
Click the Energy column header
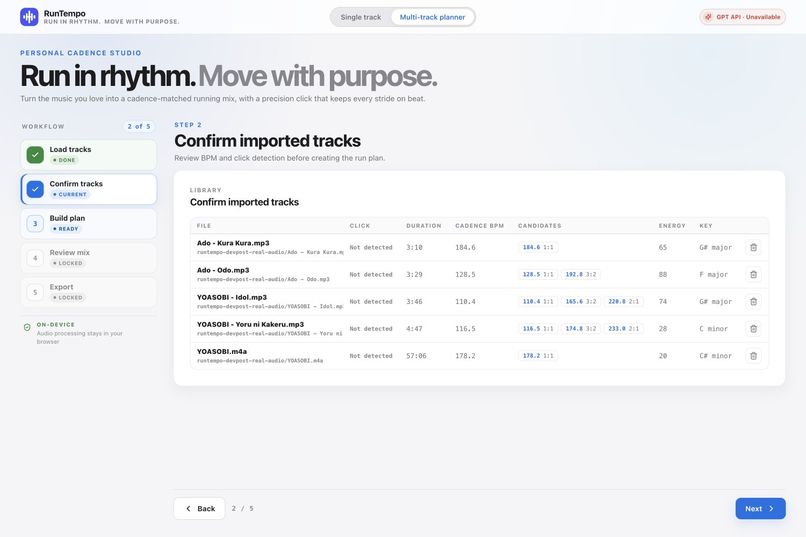coord(672,226)
